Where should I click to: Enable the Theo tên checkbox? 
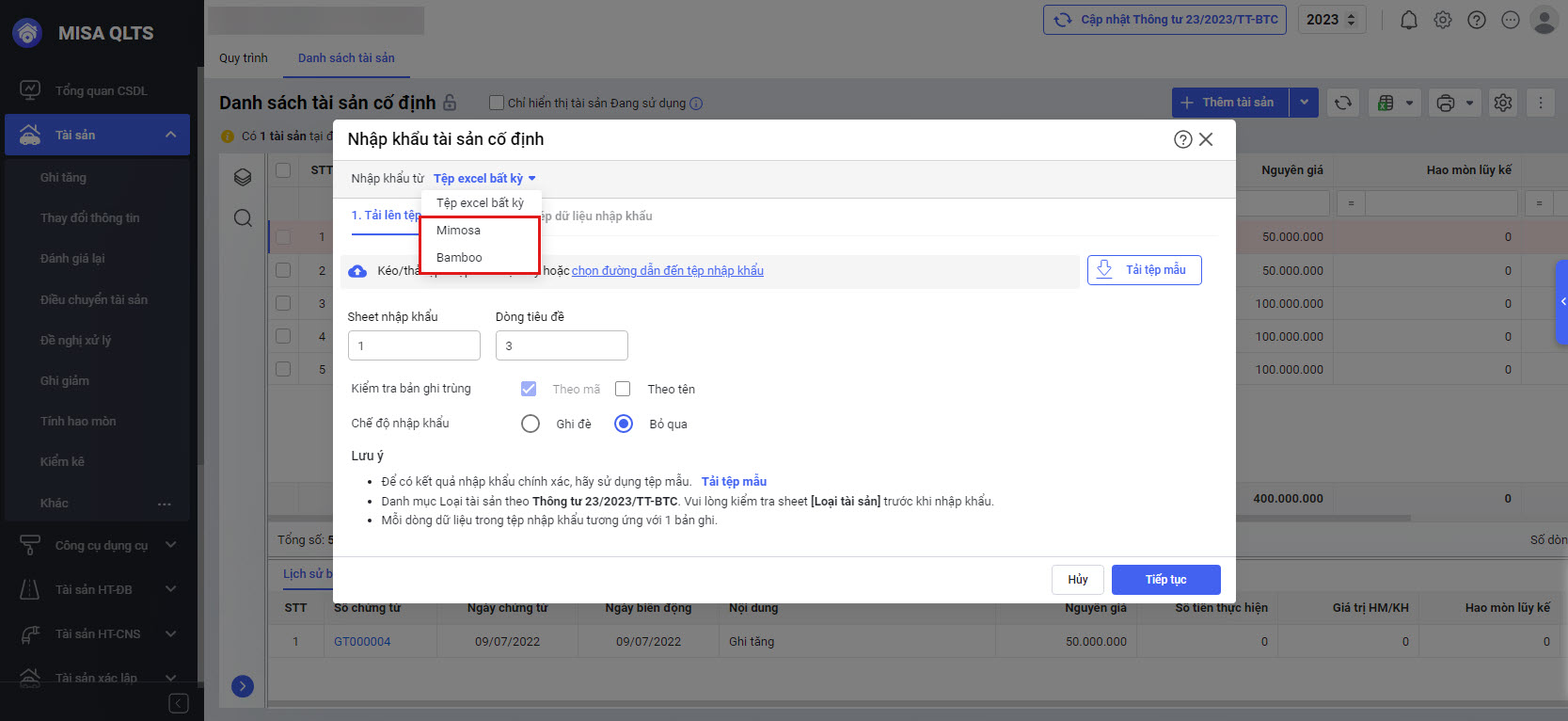pos(623,389)
